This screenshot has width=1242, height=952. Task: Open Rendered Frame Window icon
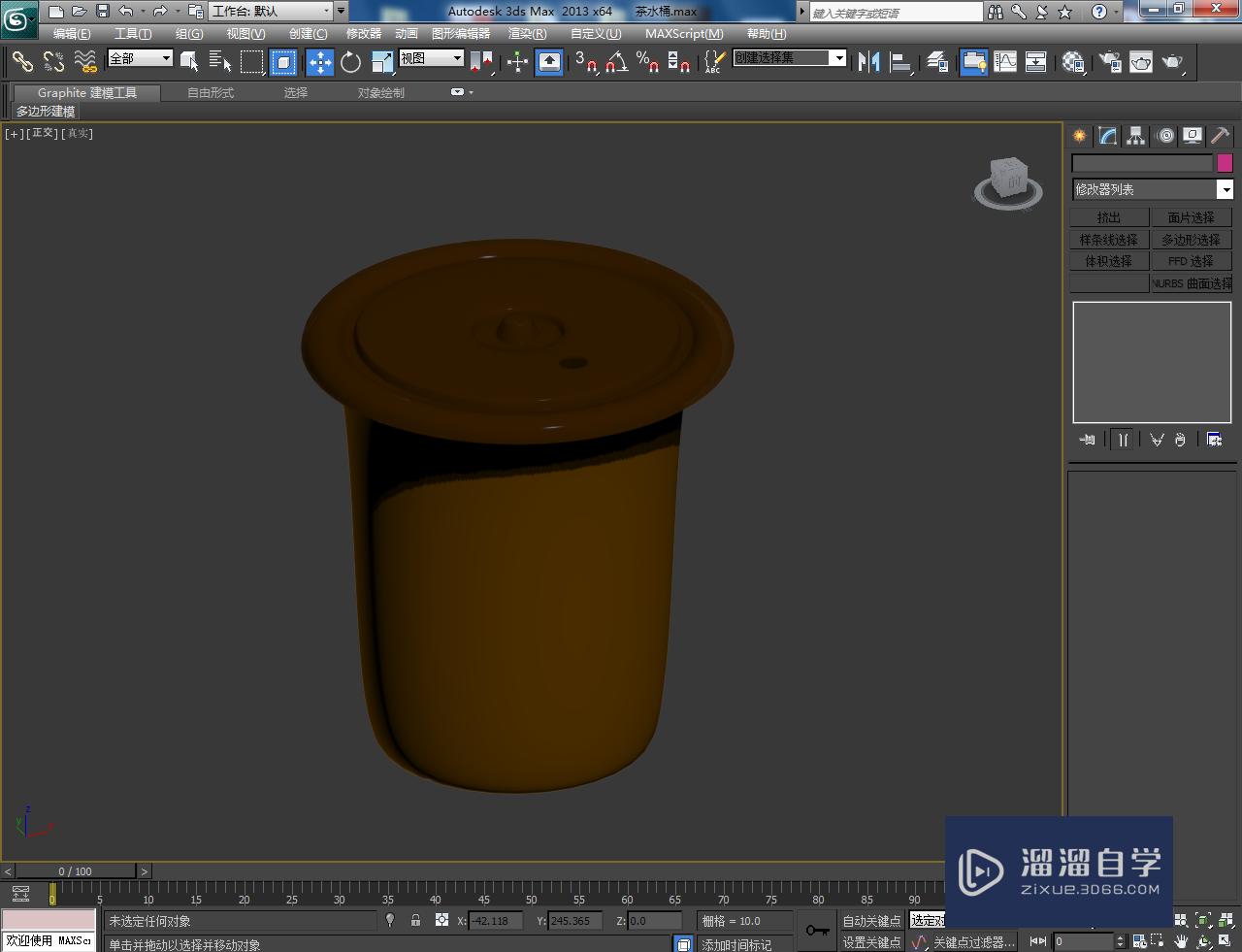[x=1141, y=62]
